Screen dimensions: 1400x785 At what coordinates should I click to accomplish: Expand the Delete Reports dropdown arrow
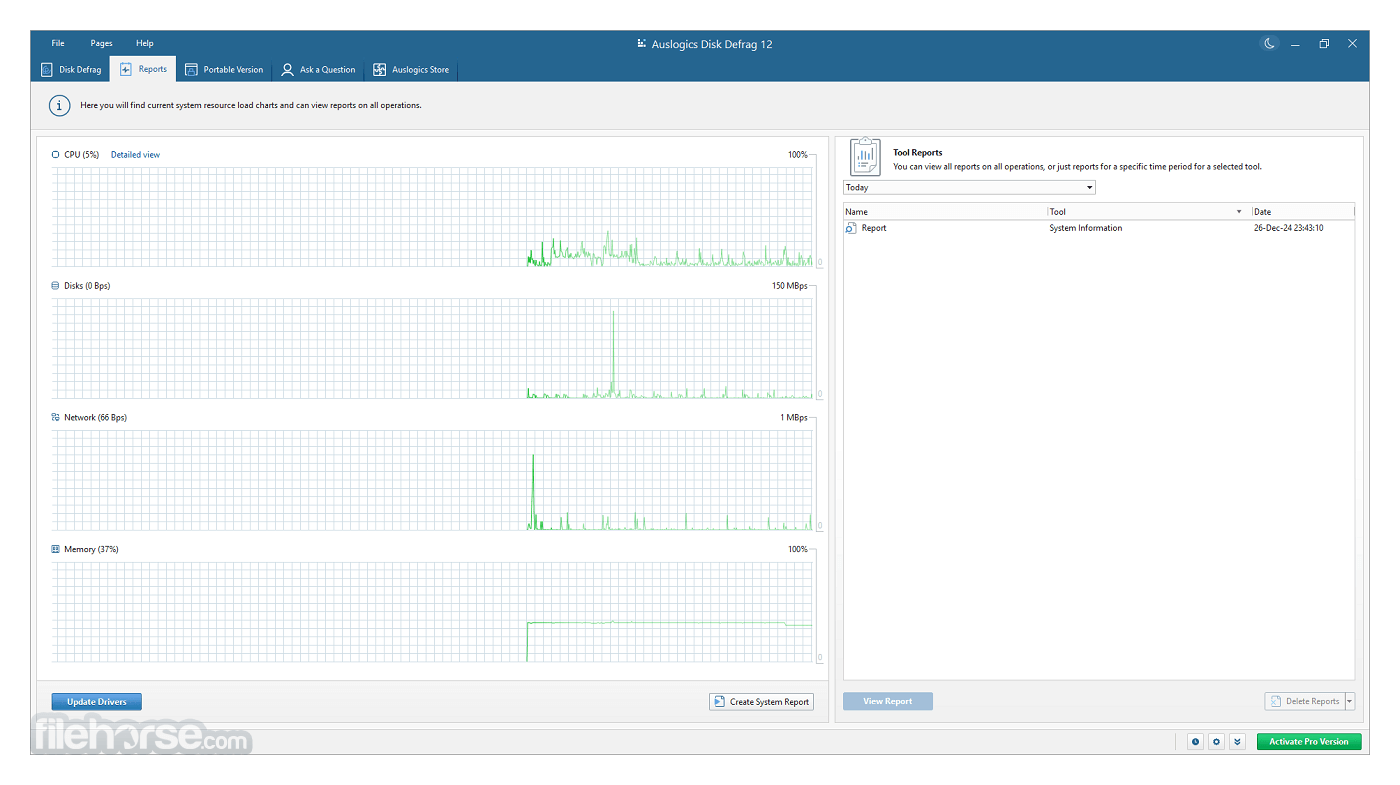(1350, 702)
